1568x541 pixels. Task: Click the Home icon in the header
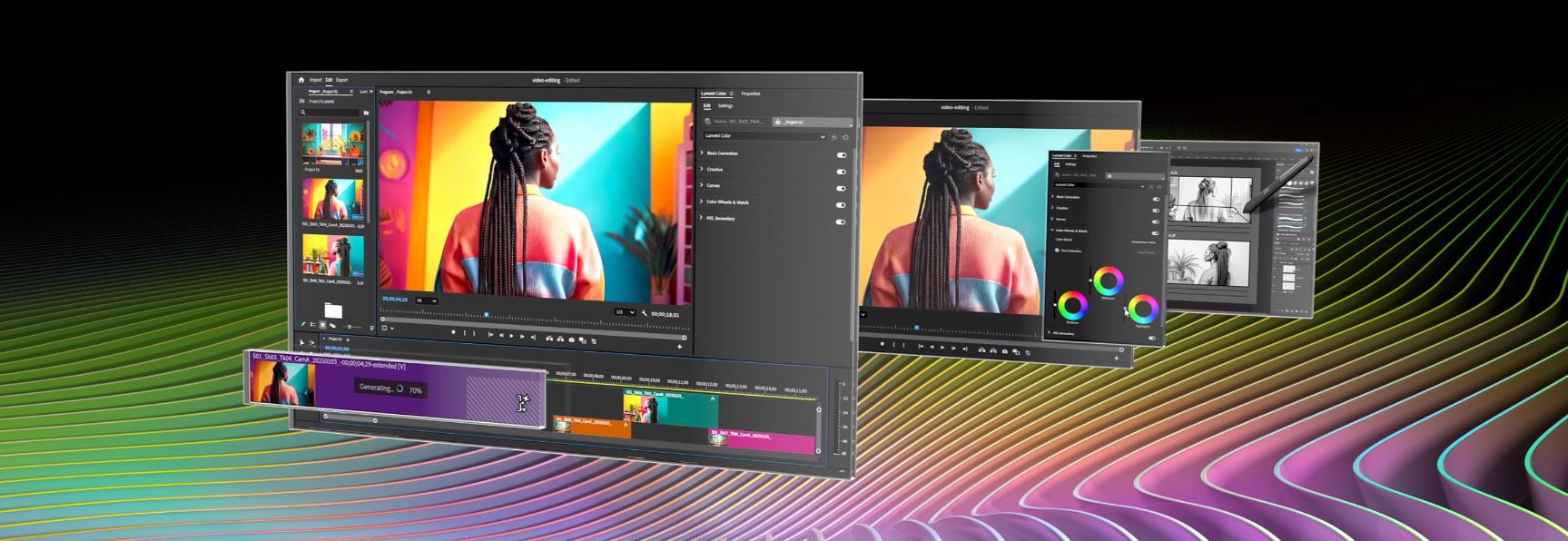301,80
